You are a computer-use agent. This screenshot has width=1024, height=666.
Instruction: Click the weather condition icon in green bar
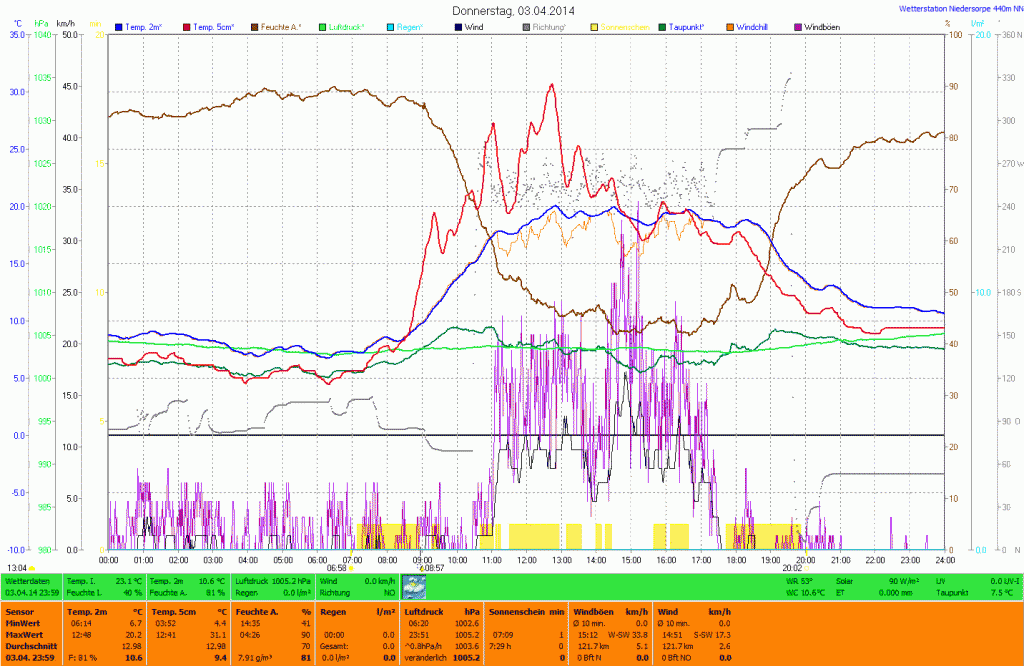point(414,587)
